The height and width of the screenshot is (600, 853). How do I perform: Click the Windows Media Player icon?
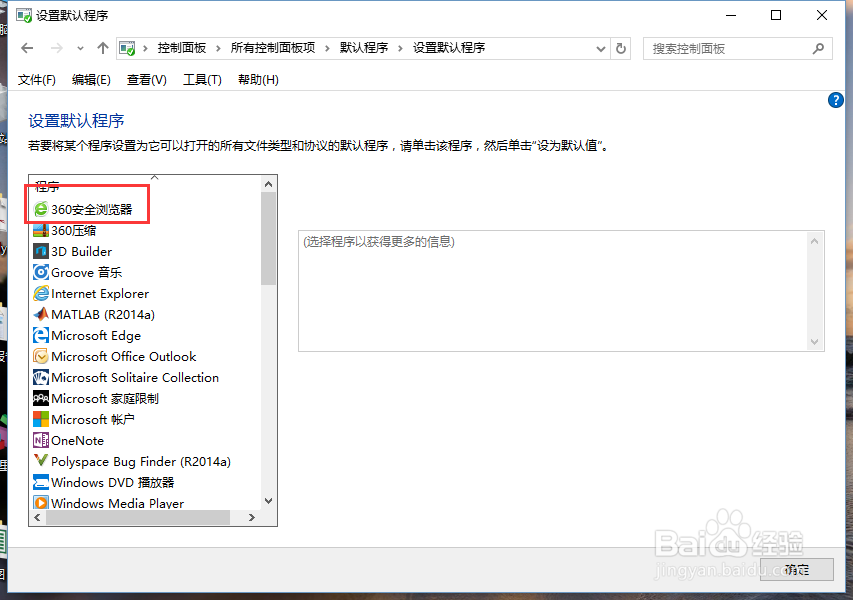click(x=41, y=503)
